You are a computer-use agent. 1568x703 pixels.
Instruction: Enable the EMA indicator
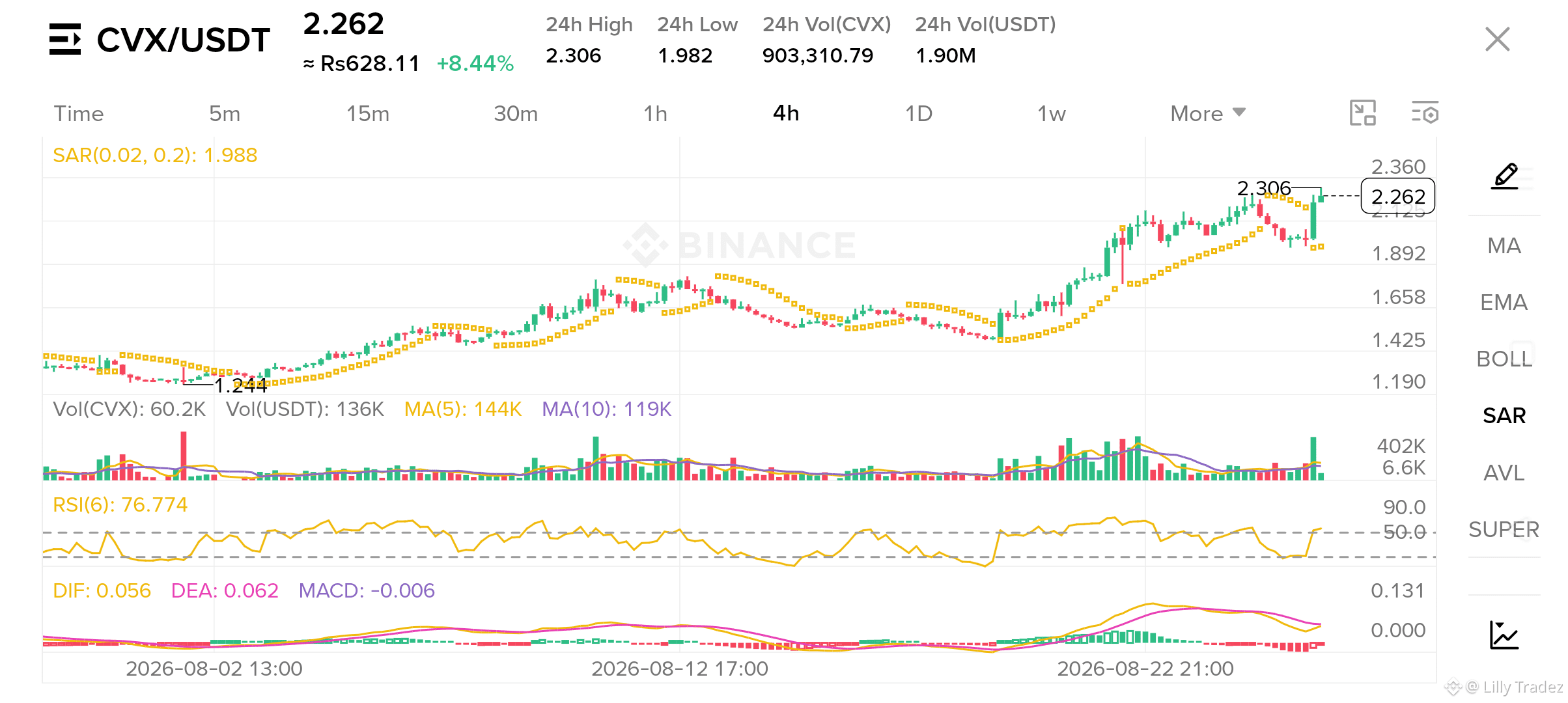tap(1504, 302)
